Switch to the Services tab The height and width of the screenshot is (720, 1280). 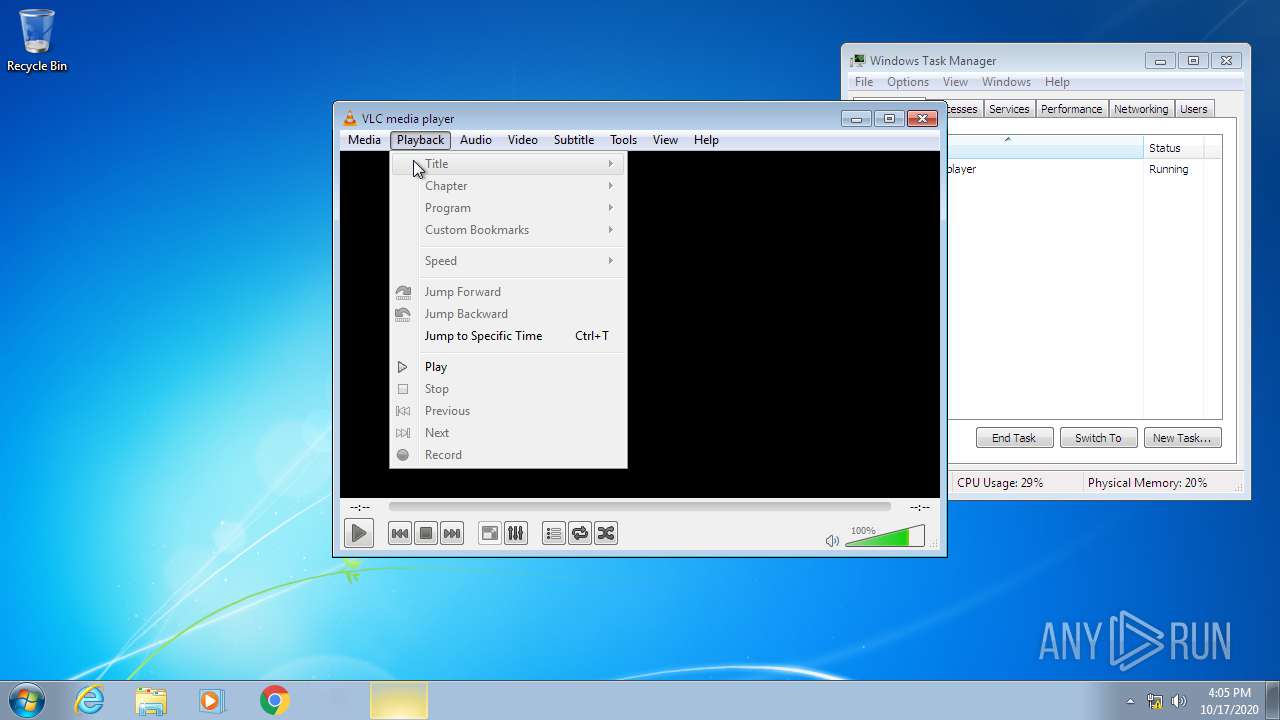click(1009, 109)
